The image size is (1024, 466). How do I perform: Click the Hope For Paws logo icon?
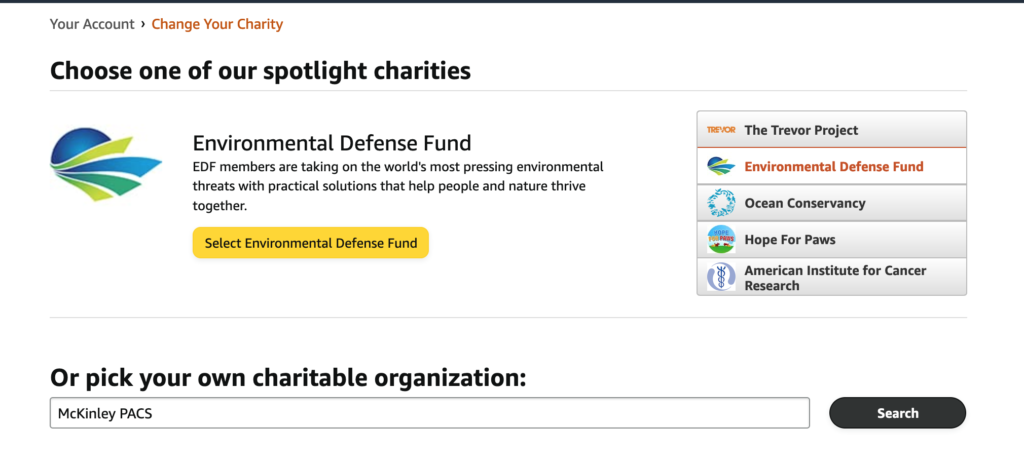[x=721, y=240]
